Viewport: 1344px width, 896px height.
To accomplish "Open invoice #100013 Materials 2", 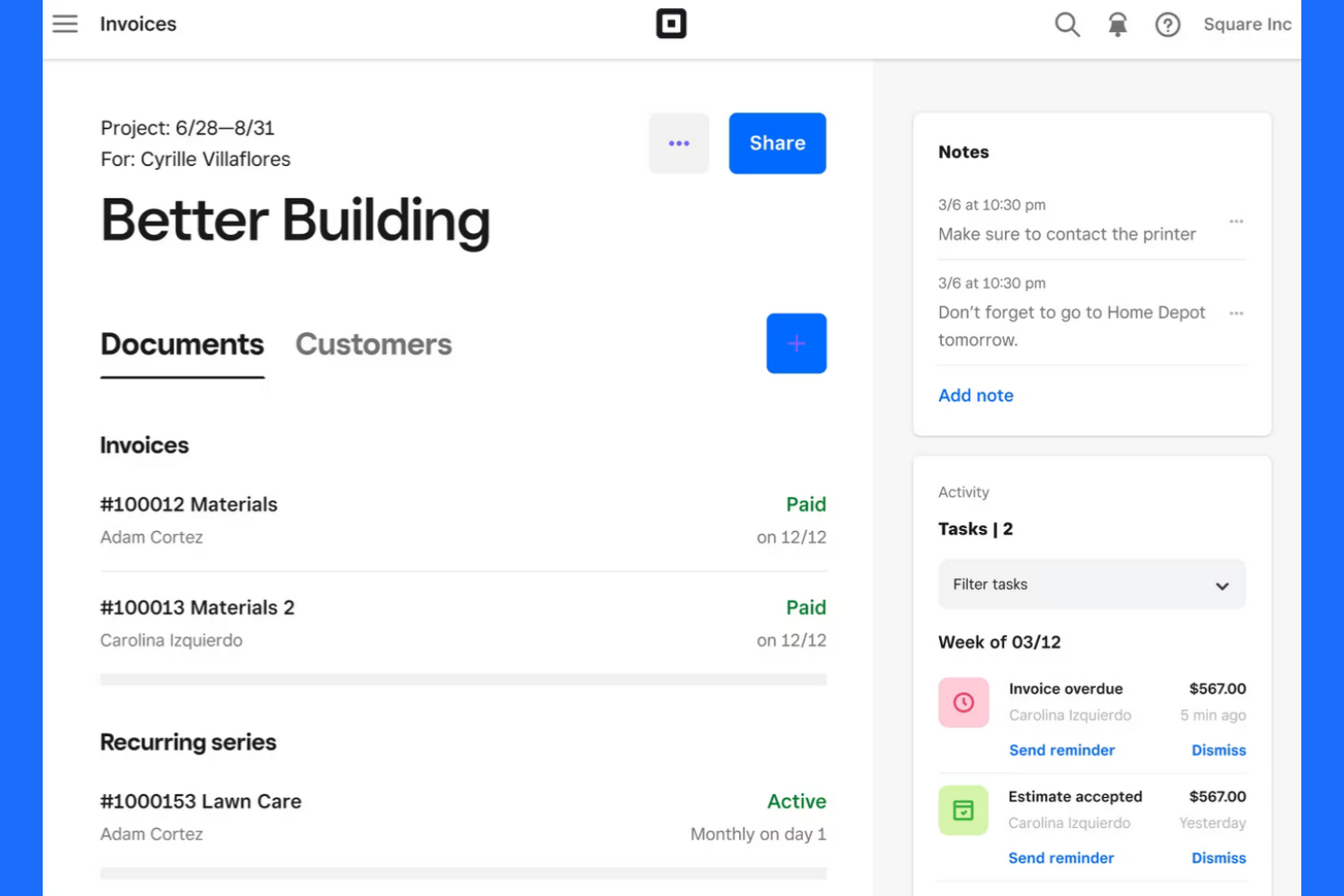I will [x=197, y=607].
